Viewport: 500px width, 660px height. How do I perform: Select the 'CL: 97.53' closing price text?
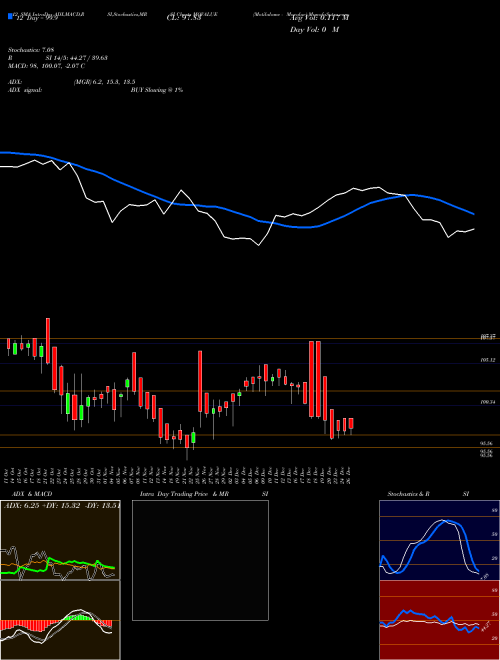tap(183, 18)
